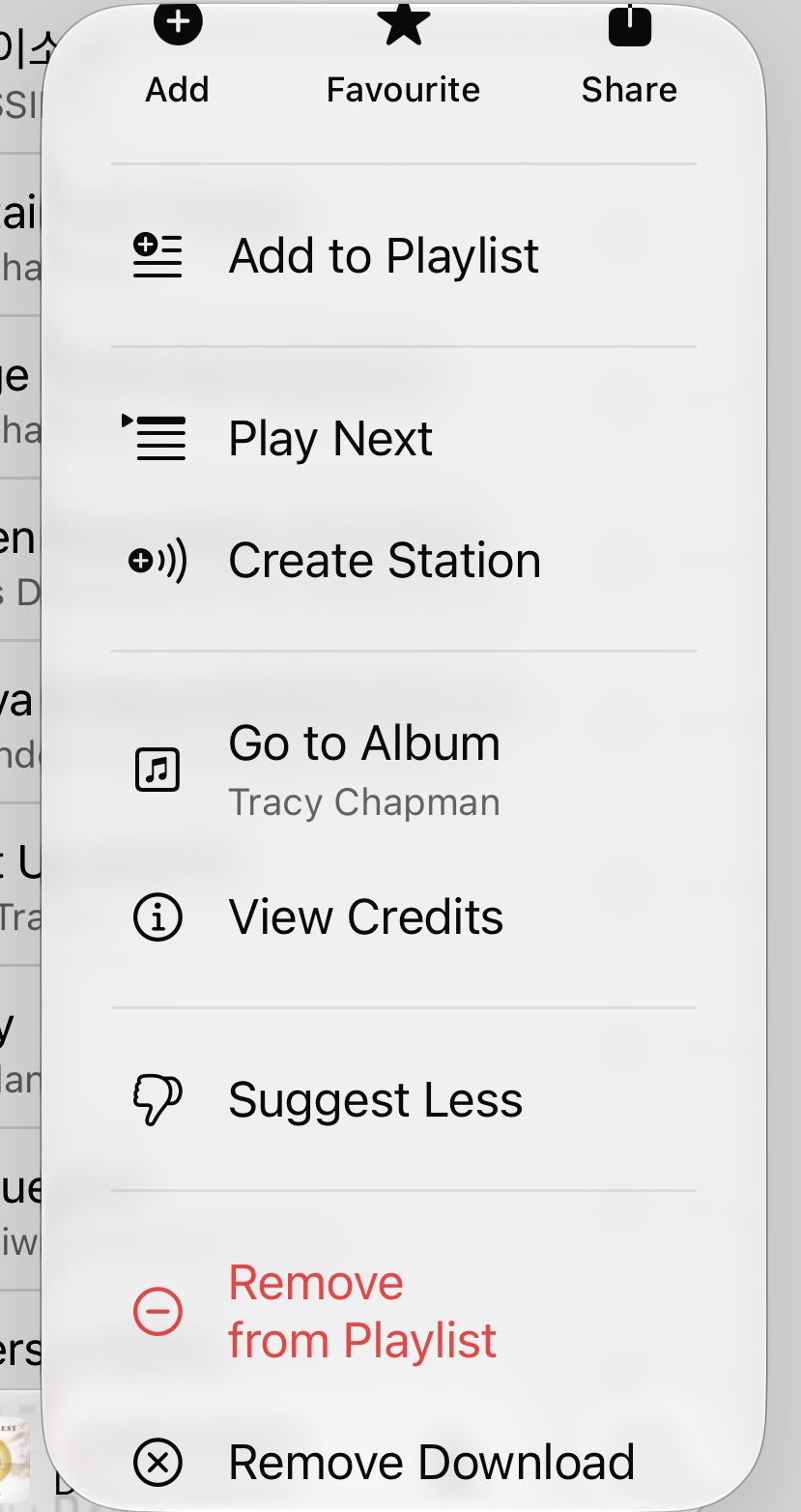This screenshot has height=1512, width=801.
Task: Select Create Station option
Action: tap(404, 561)
